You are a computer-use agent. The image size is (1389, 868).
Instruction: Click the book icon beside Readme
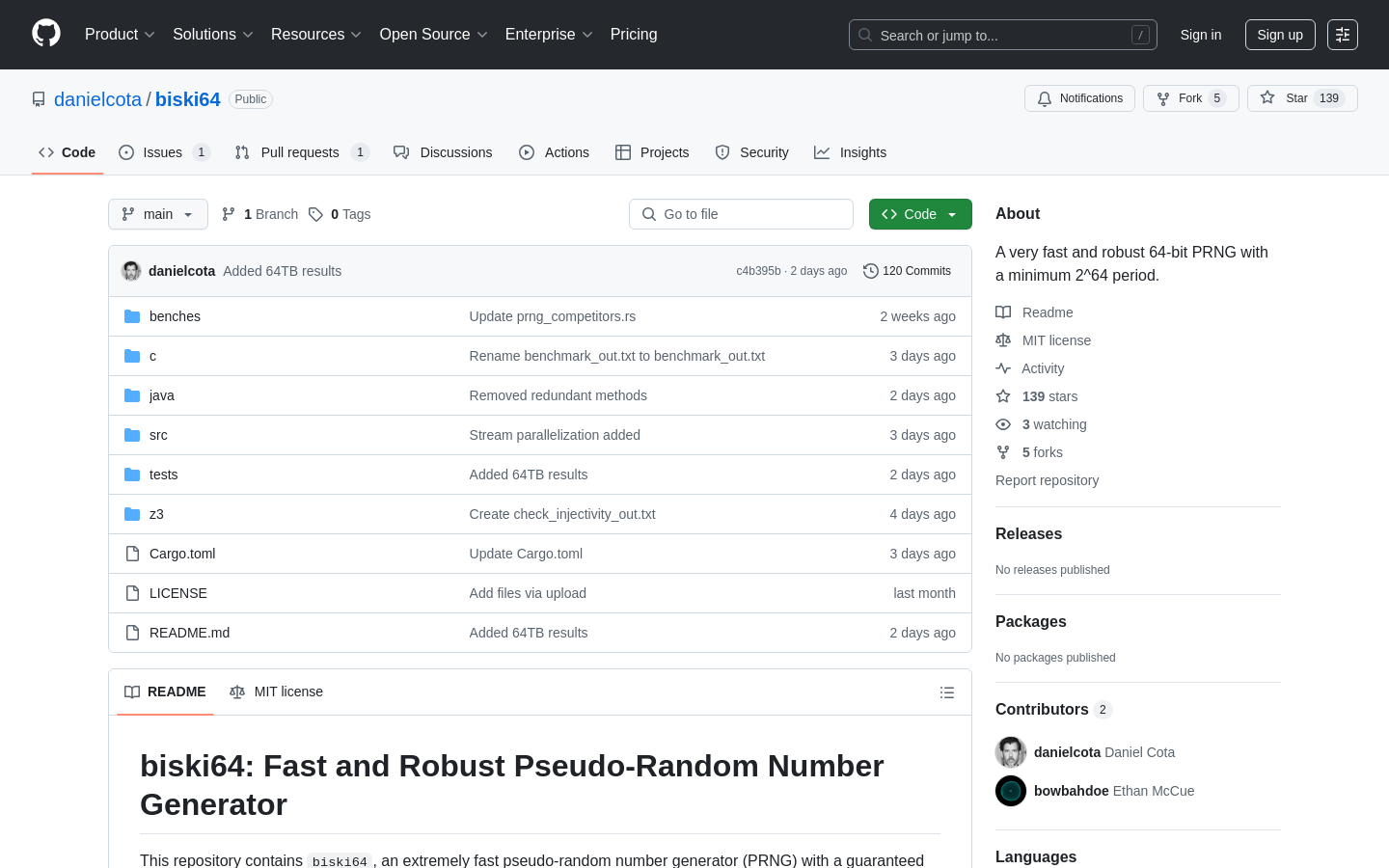tap(1003, 312)
